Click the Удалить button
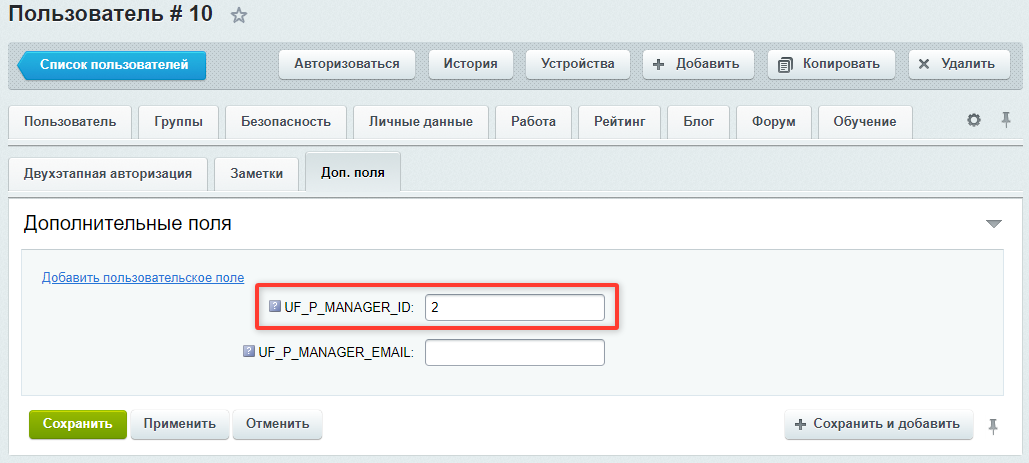1029x463 pixels. point(959,64)
